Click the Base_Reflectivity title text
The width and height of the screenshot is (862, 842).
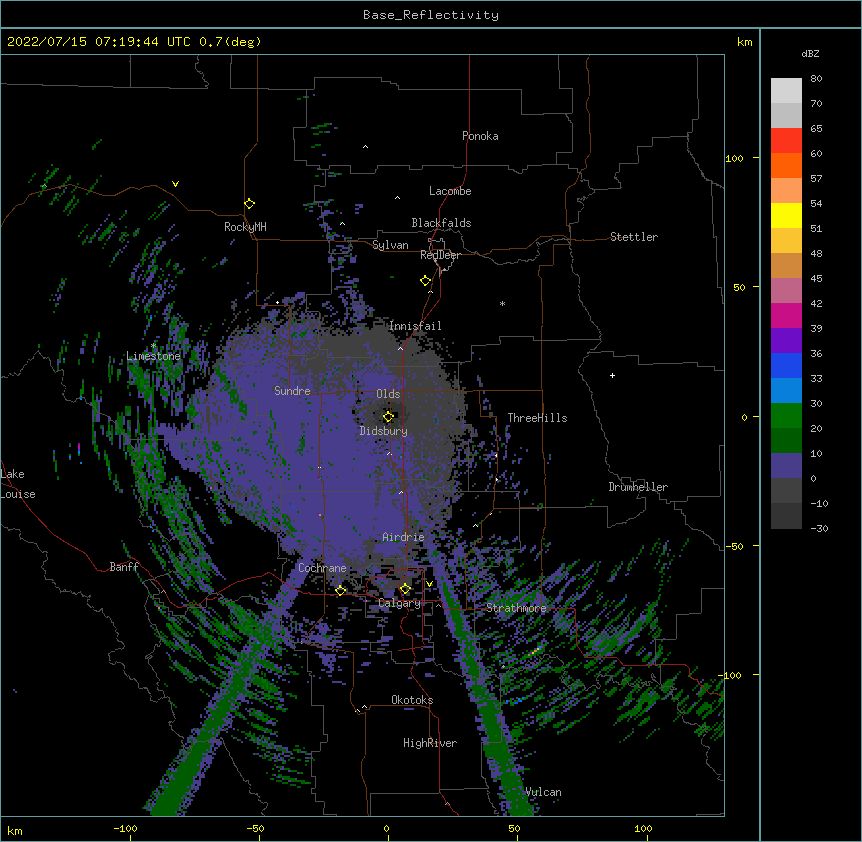point(431,15)
